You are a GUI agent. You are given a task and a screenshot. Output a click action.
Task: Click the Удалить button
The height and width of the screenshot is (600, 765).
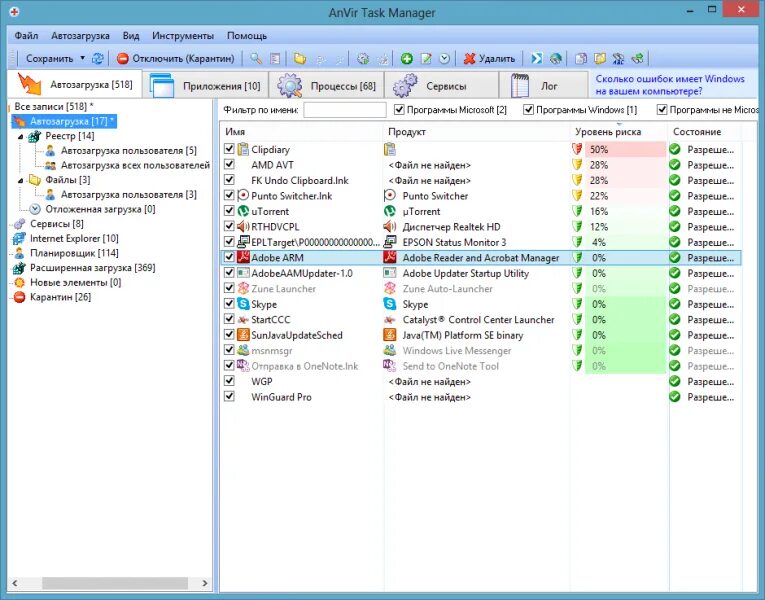[489, 59]
